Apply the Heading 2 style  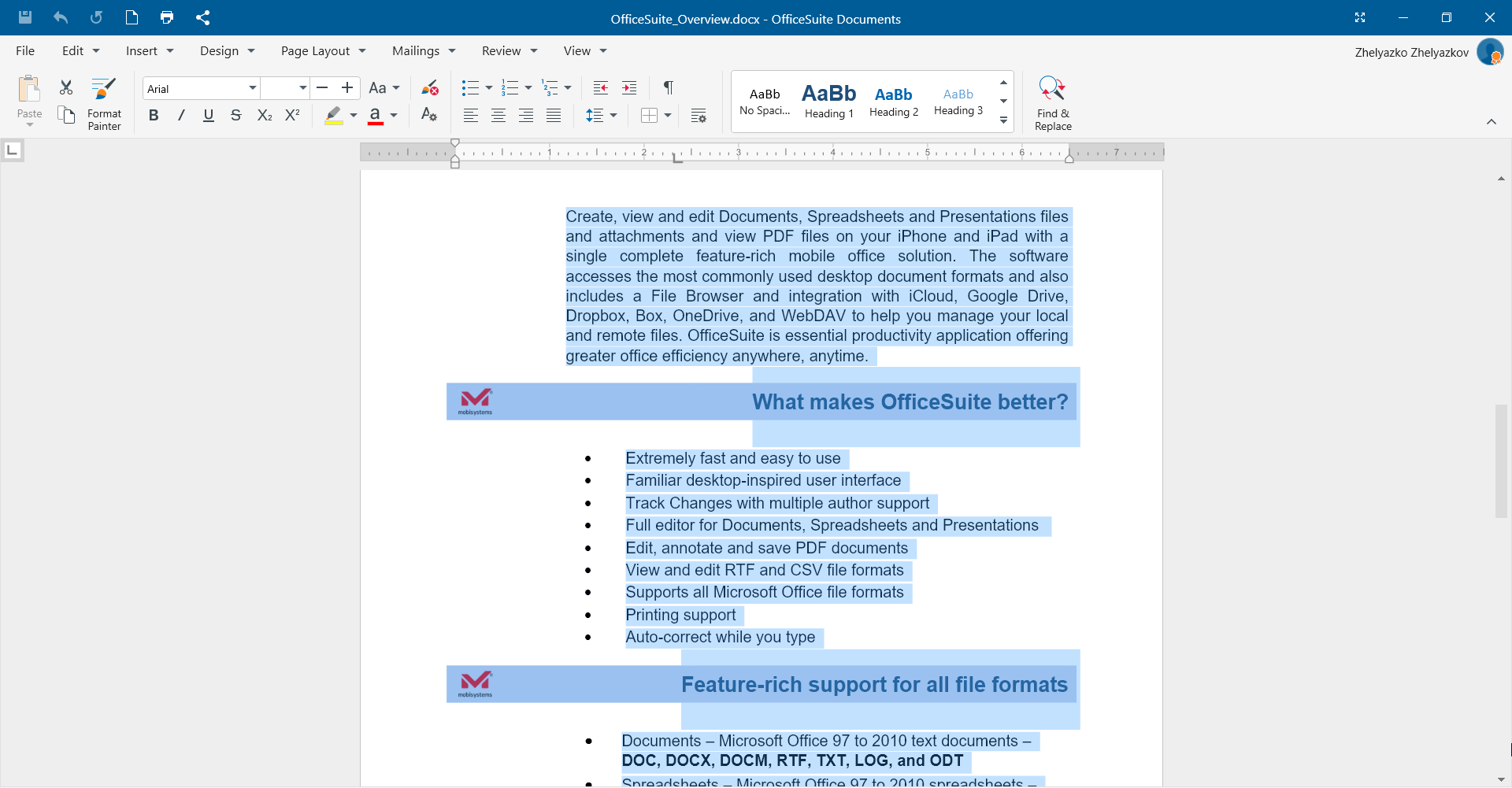894,102
